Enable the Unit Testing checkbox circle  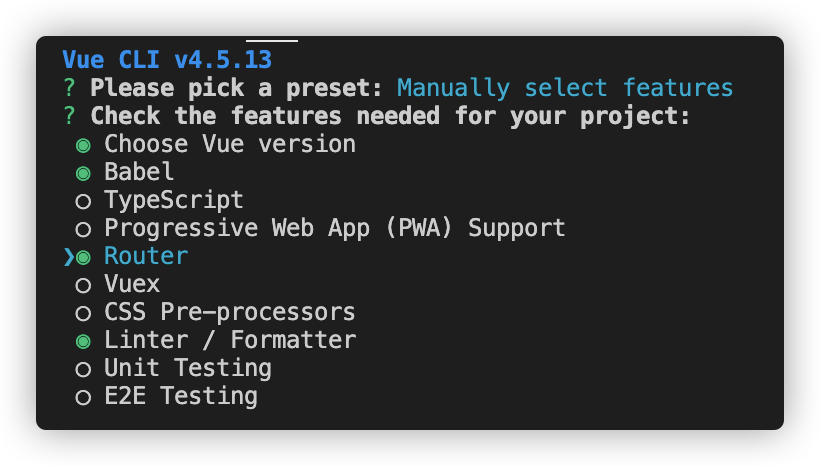[83, 369]
